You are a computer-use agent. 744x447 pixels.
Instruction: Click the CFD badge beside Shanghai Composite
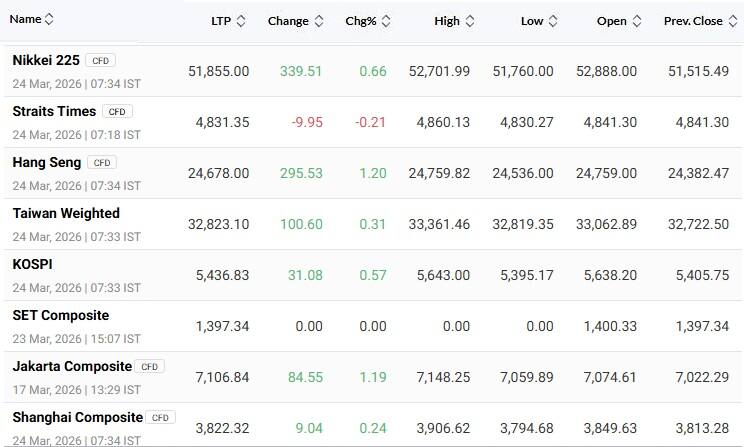coord(160,418)
